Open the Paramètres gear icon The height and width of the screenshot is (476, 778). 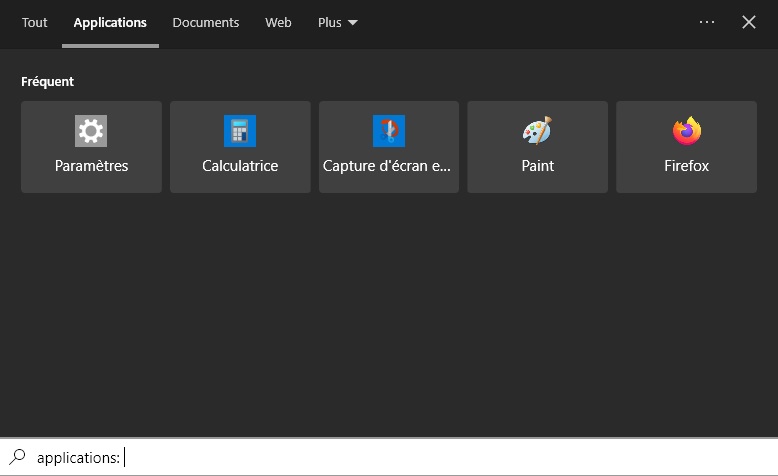[x=91, y=131]
